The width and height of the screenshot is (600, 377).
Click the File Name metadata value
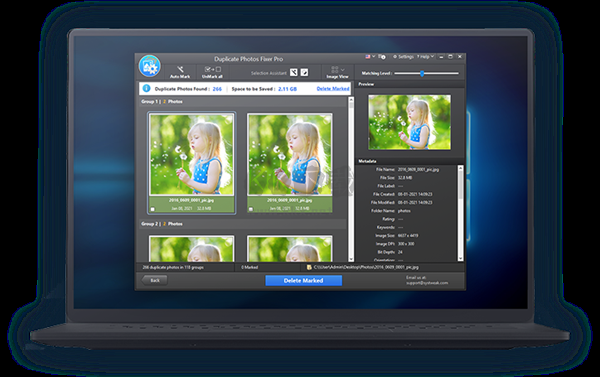418,169
